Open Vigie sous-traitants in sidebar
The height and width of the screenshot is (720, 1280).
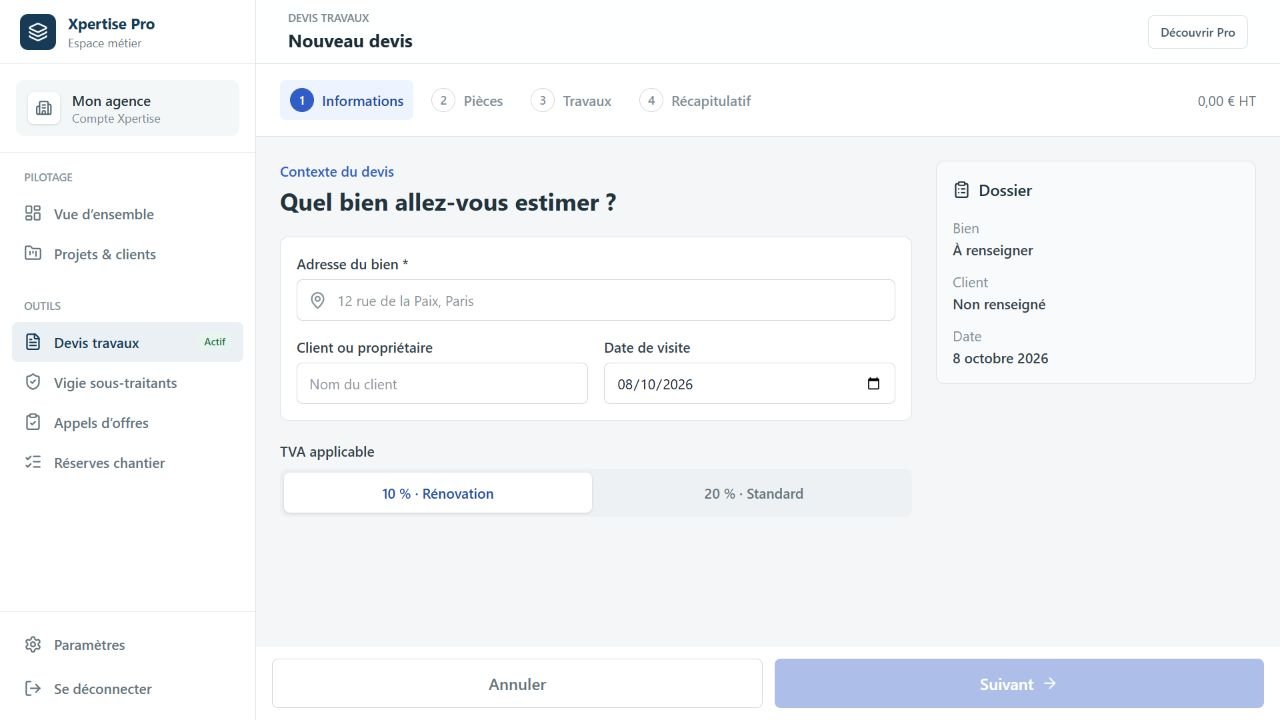click(x=128, y=382)
